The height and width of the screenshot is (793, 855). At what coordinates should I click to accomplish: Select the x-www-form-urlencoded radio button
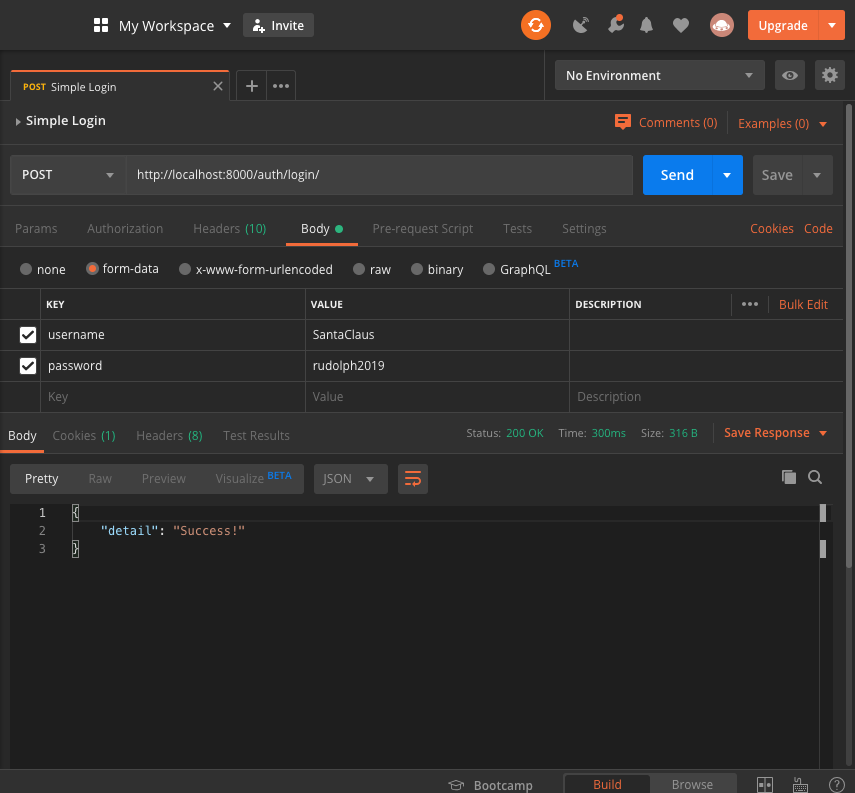click(x=184, y=269)
